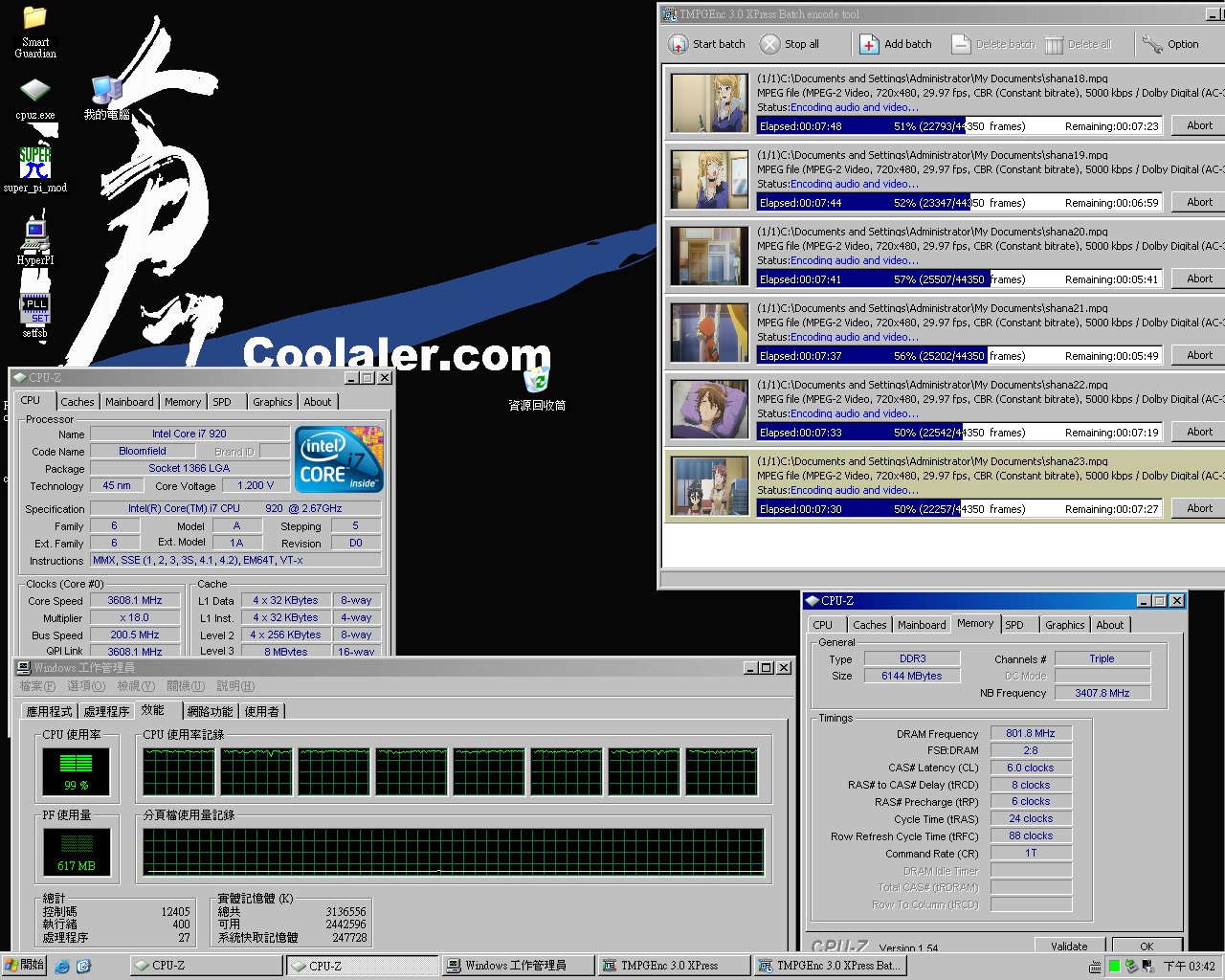Switch to 處理程序 tab in Task Manager
The width and height of the screenshot is (1225, 980).
click(106, 711)
